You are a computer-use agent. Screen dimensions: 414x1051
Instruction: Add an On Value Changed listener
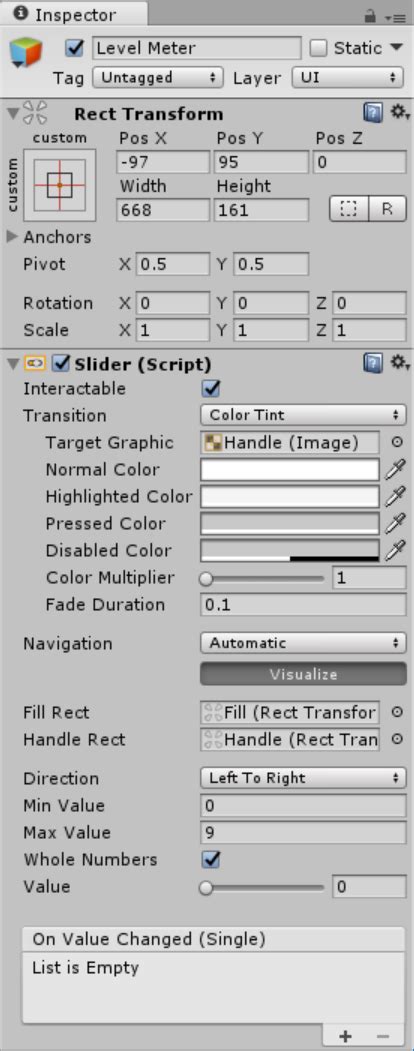pos(346,1036)
